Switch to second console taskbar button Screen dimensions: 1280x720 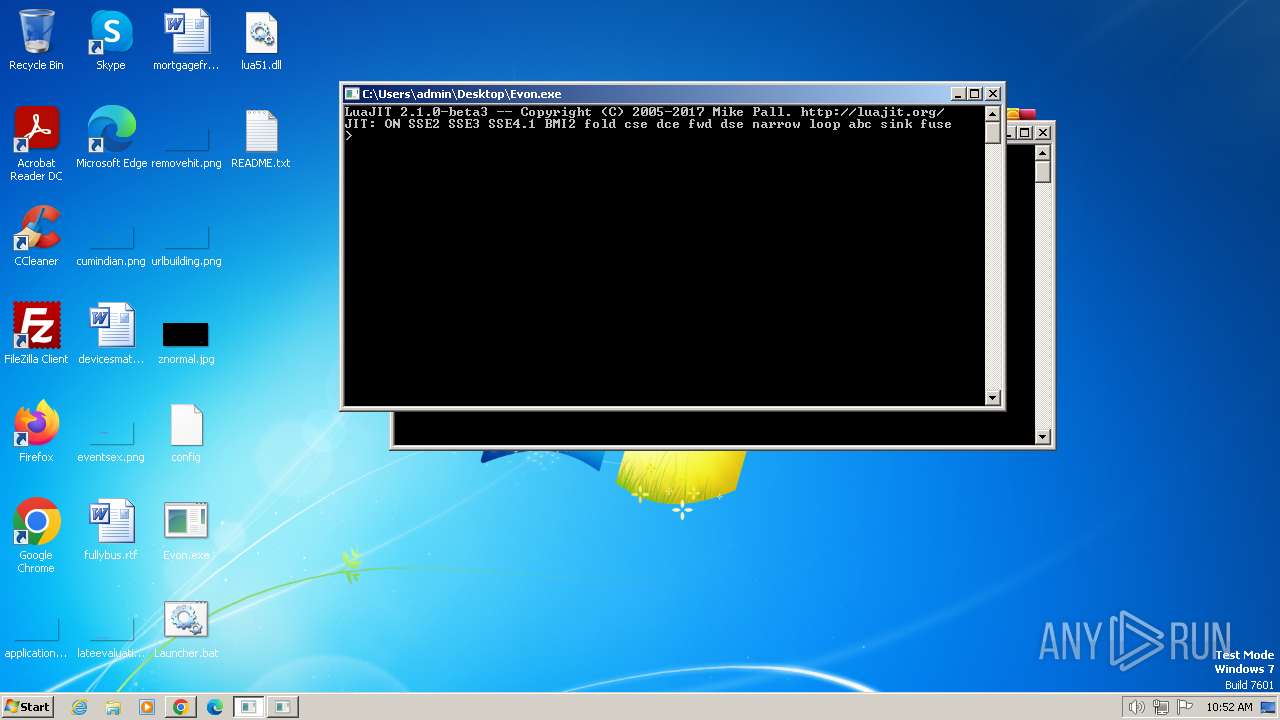tap(283, 707)
